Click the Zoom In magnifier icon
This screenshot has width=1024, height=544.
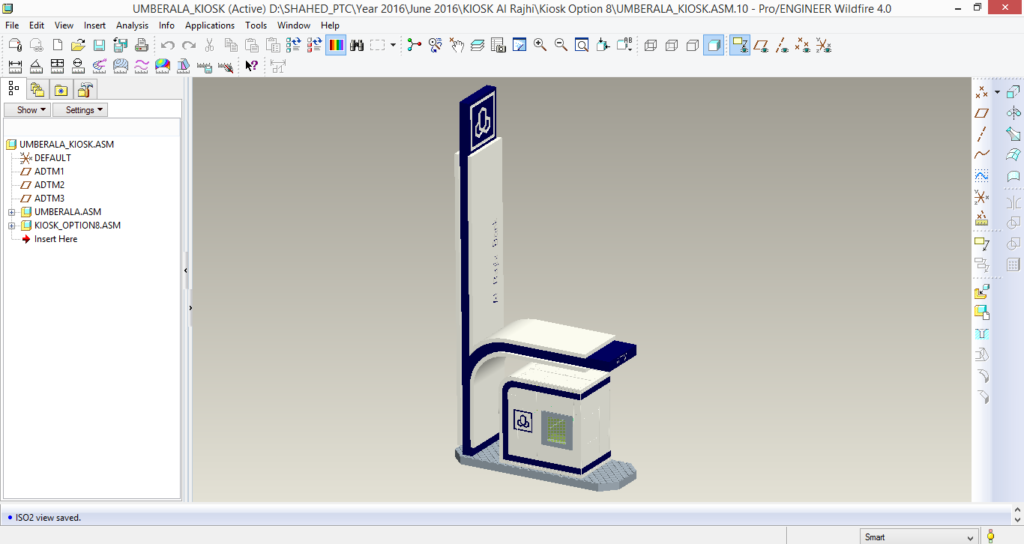click(540, 45)
